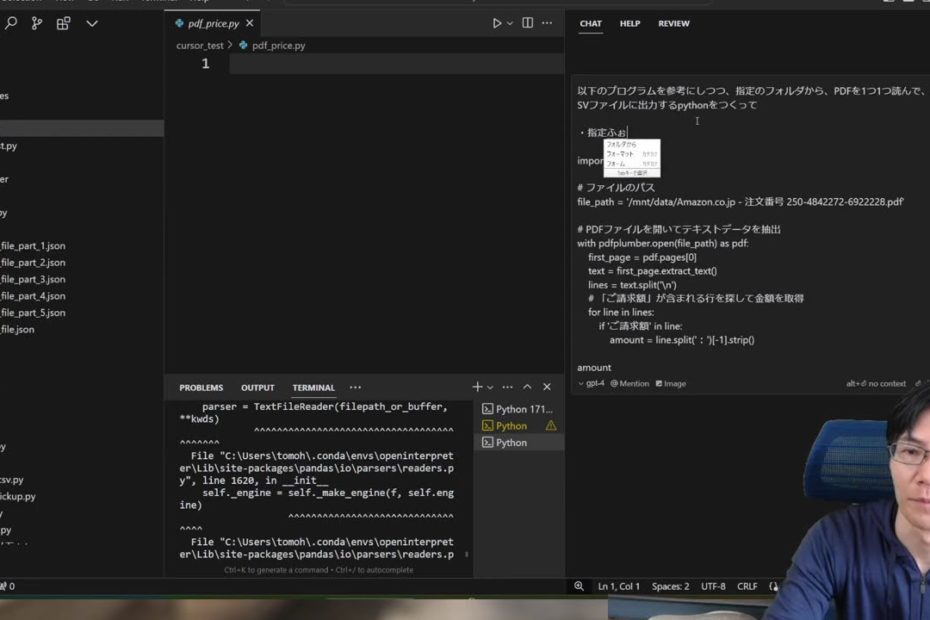Open the REVIEW tab in chat pane
The height and width of the screenshot is (620, 930).
click(x=673, y=23)
